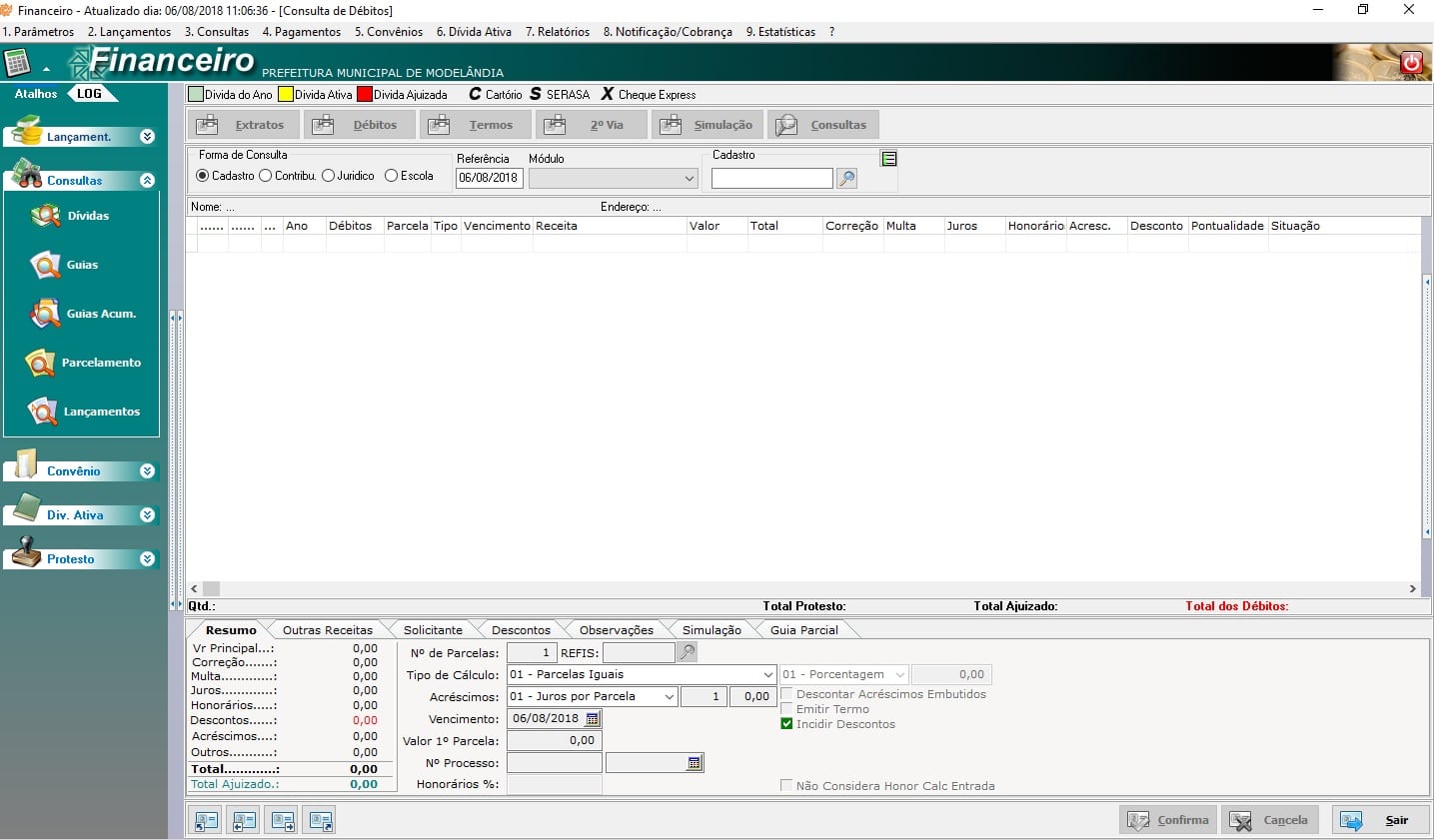1434x840 pixels.
Task: Click the red Dívida Ajuizada color swatch
Action: pyautogui.click(x=365, y=95)
